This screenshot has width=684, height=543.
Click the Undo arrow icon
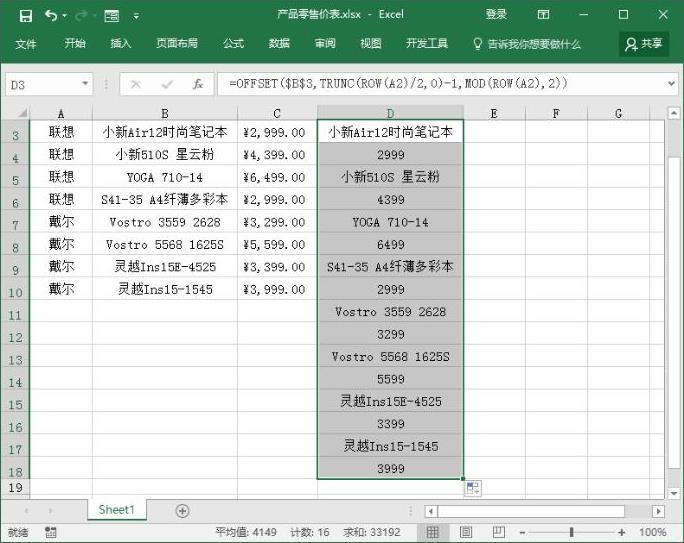pos(51,16)
